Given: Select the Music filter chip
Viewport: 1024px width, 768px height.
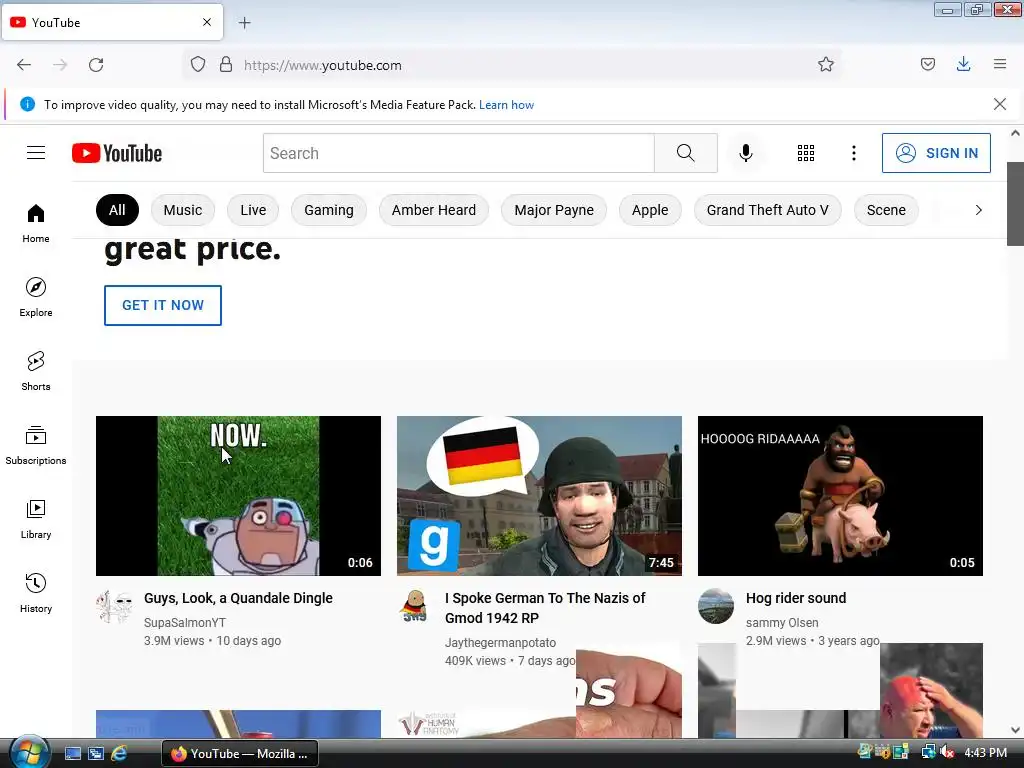Looking at the screenshot, I should [x=183, y=210].
